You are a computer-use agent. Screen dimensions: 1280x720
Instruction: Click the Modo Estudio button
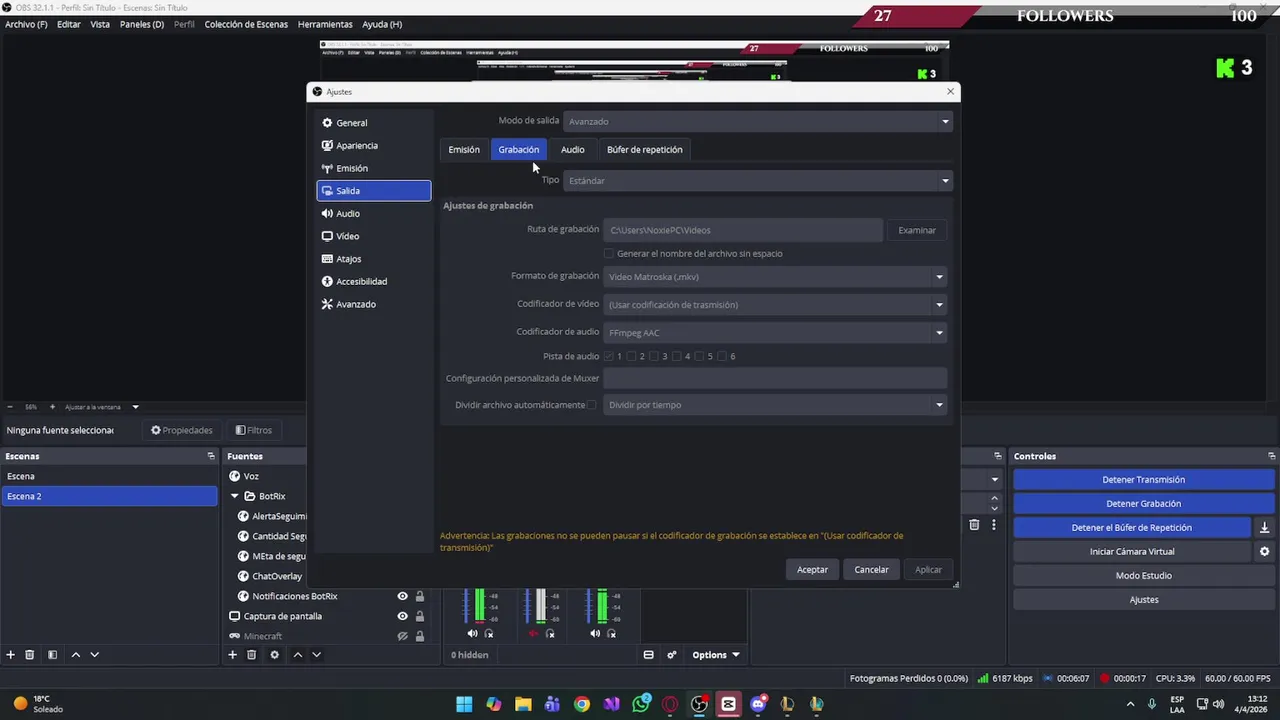point(1143,576)
